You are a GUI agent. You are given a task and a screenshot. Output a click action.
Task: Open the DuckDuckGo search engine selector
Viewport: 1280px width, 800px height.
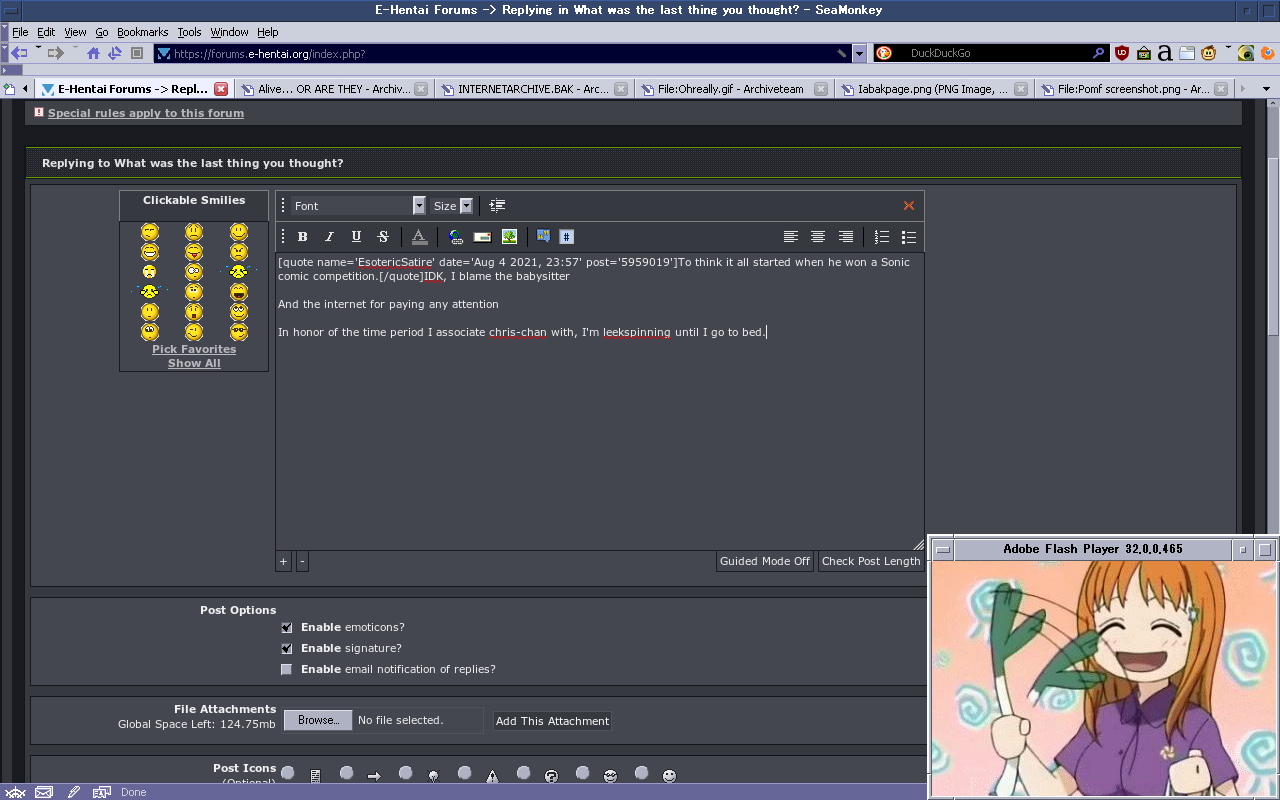[884, 53]
